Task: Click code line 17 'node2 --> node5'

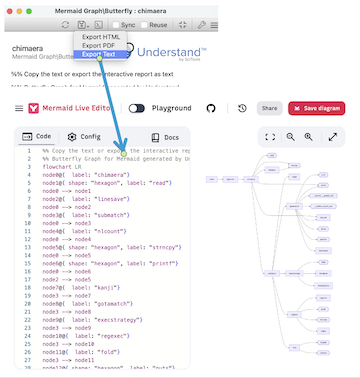Action: (x=67, y=279)
